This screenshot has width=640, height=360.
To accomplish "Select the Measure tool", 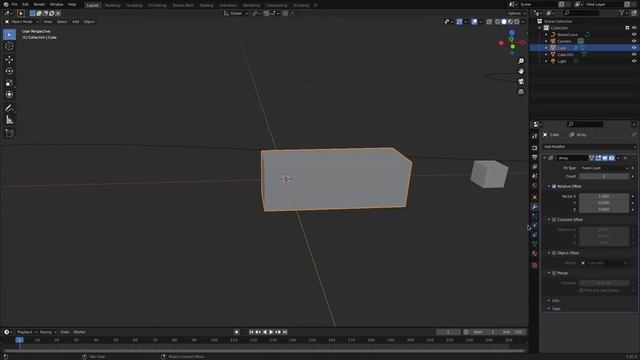I will (x=9, y=120).
